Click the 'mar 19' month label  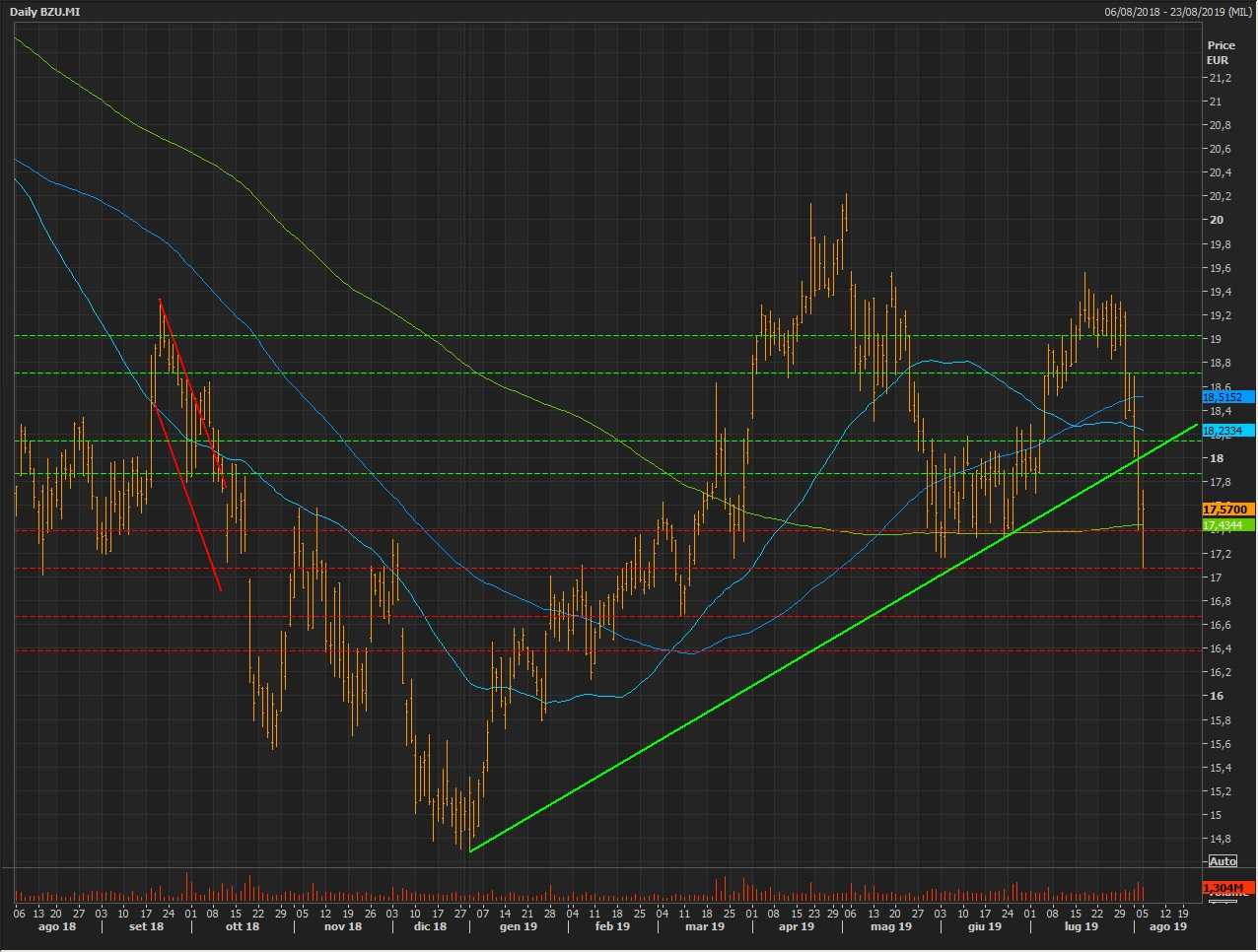pyautogui.click(x=705, y=926)
